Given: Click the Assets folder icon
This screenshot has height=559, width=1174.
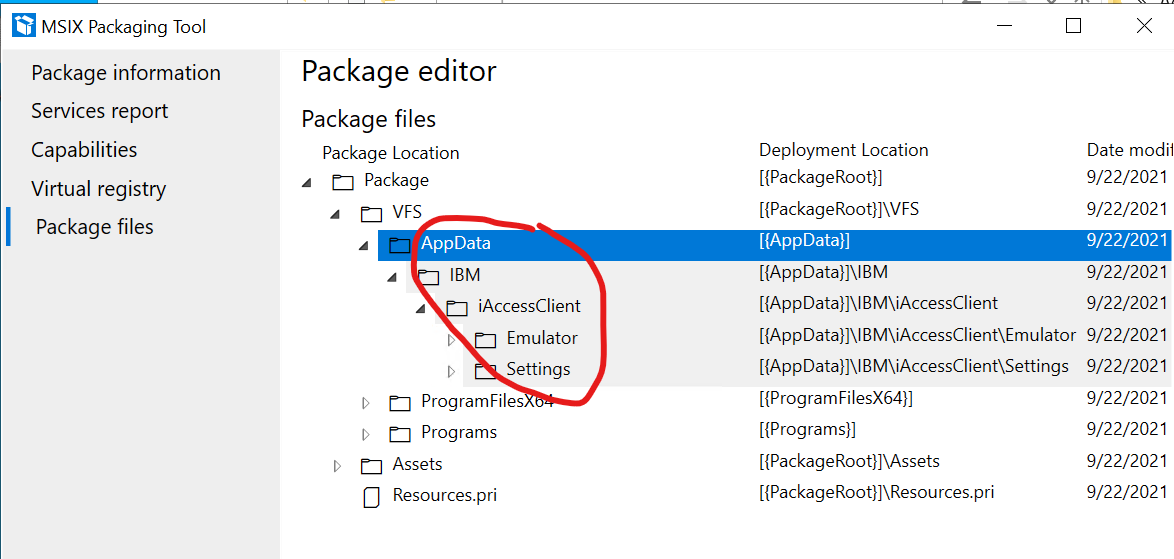Looking at the screenshot, I should (x=372, y=466).
